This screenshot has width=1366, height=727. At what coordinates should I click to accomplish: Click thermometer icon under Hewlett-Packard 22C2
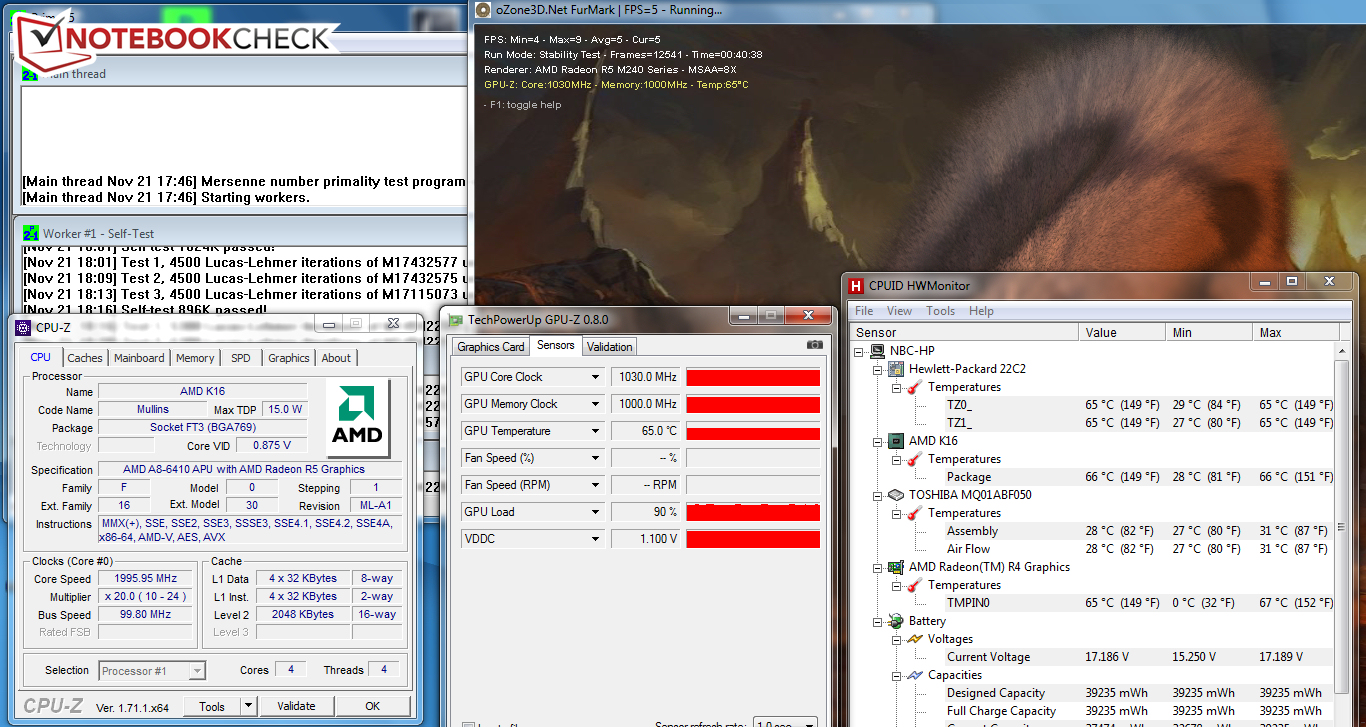click(x=914, y=387)
